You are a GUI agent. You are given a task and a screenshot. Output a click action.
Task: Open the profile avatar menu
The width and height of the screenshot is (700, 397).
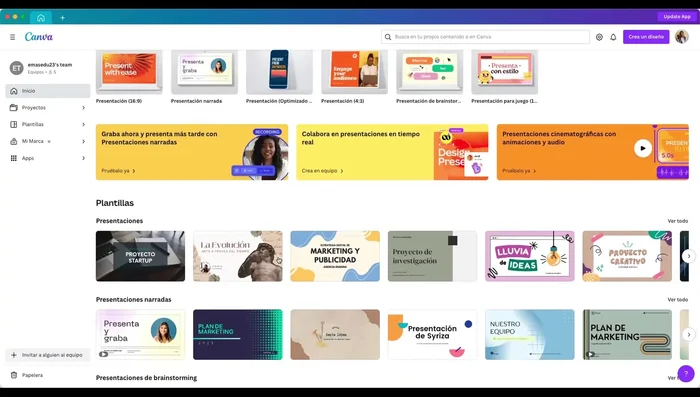[x=682, y=37]
